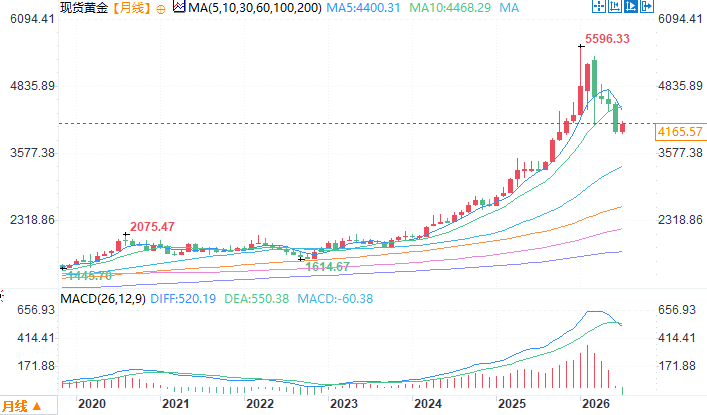Click the MA5:4400.31 legend value
707x415 pixels.
pyautogui.click(x=363, y=8)
